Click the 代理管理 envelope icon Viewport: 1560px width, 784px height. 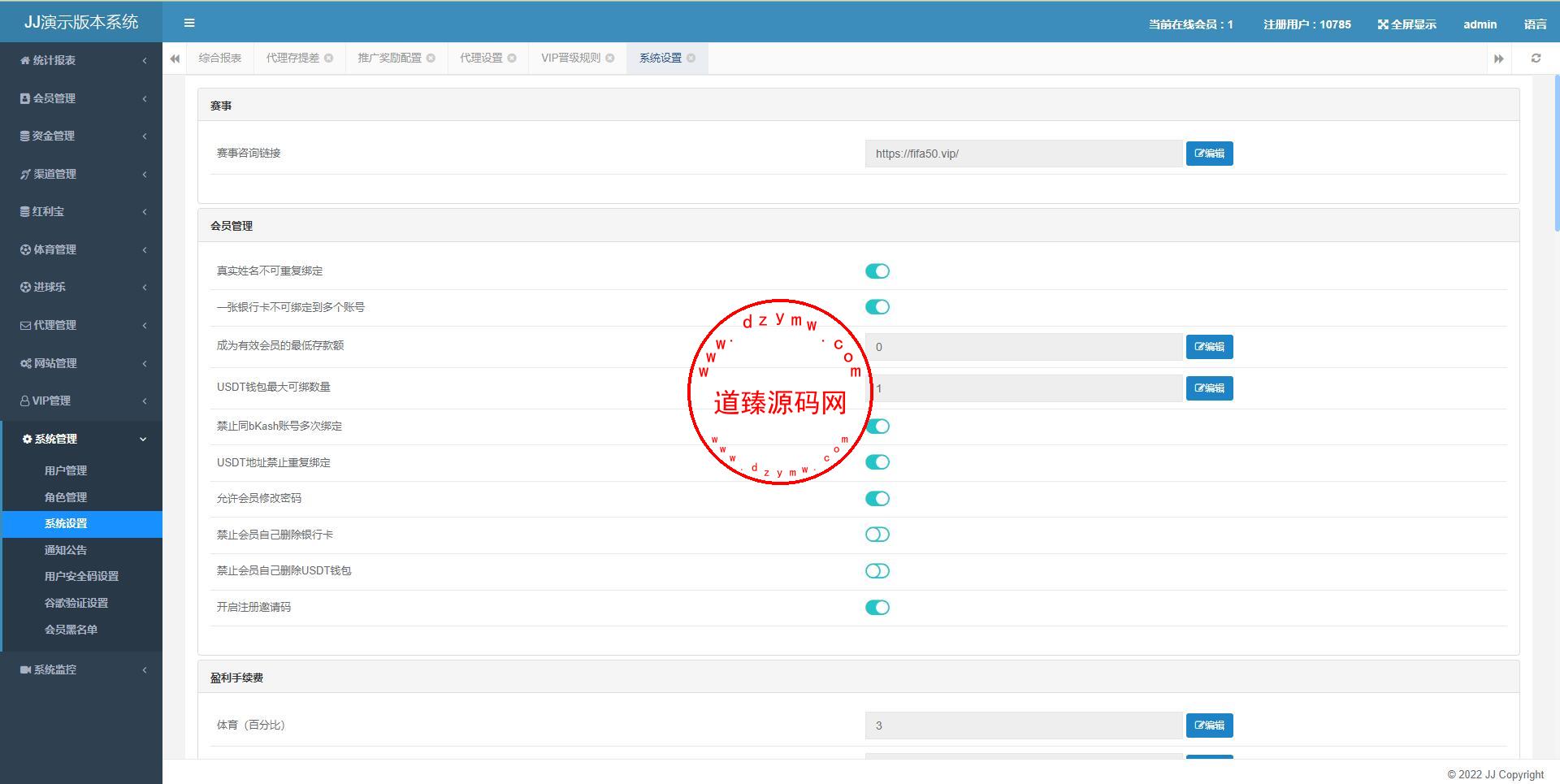pyautogui.click(x=25, y=325)
